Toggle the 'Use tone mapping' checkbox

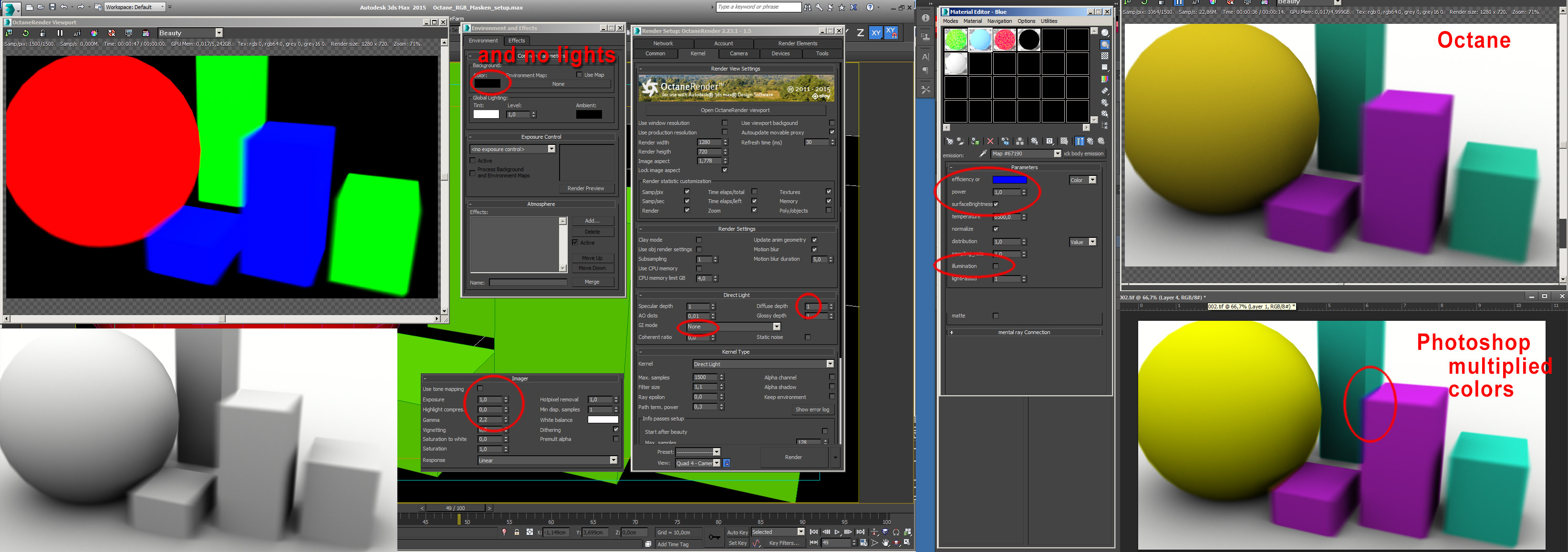(479, 388)
